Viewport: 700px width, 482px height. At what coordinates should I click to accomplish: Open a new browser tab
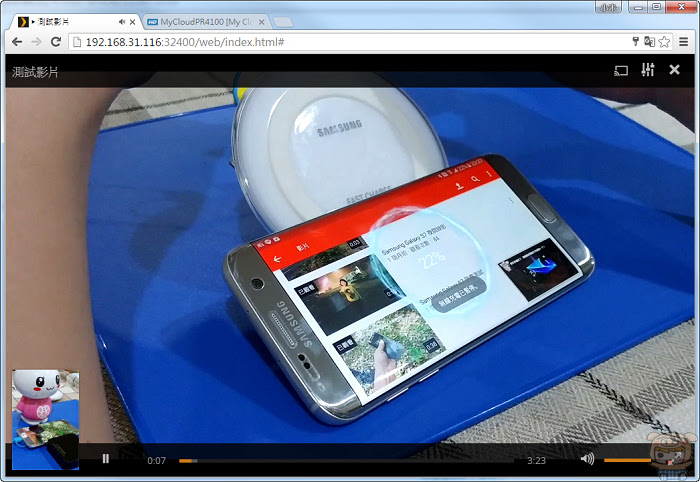(282, 22)
